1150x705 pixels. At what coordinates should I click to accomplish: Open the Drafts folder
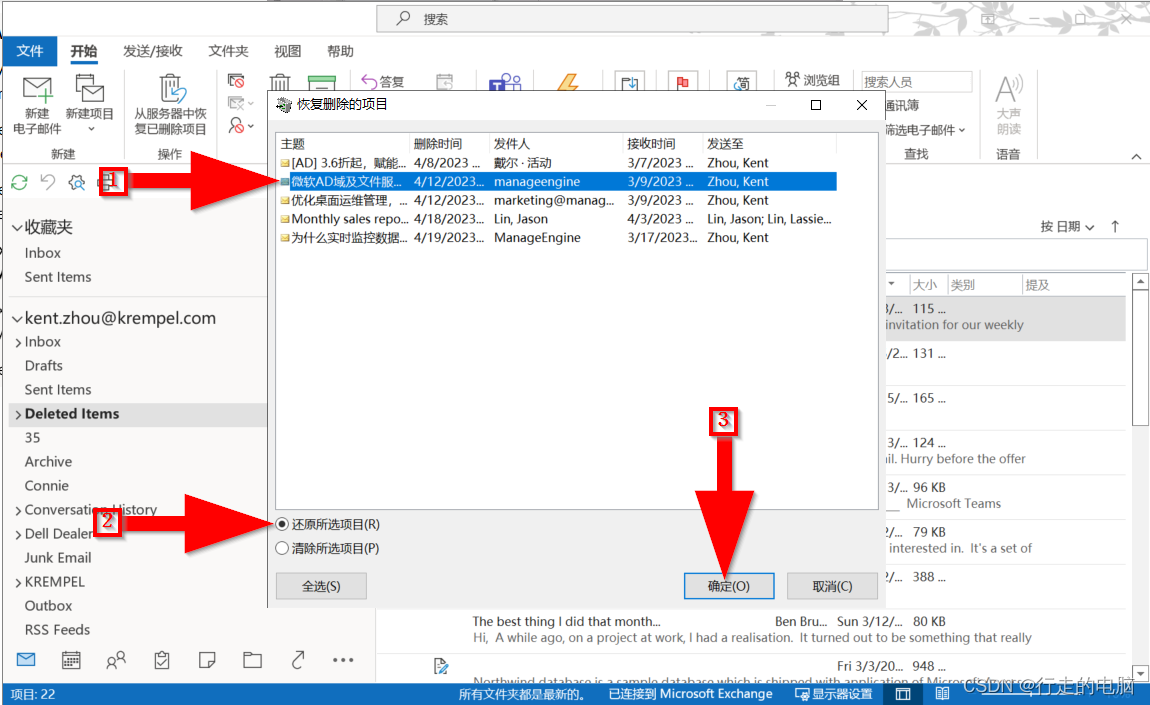tap(44, 366)
